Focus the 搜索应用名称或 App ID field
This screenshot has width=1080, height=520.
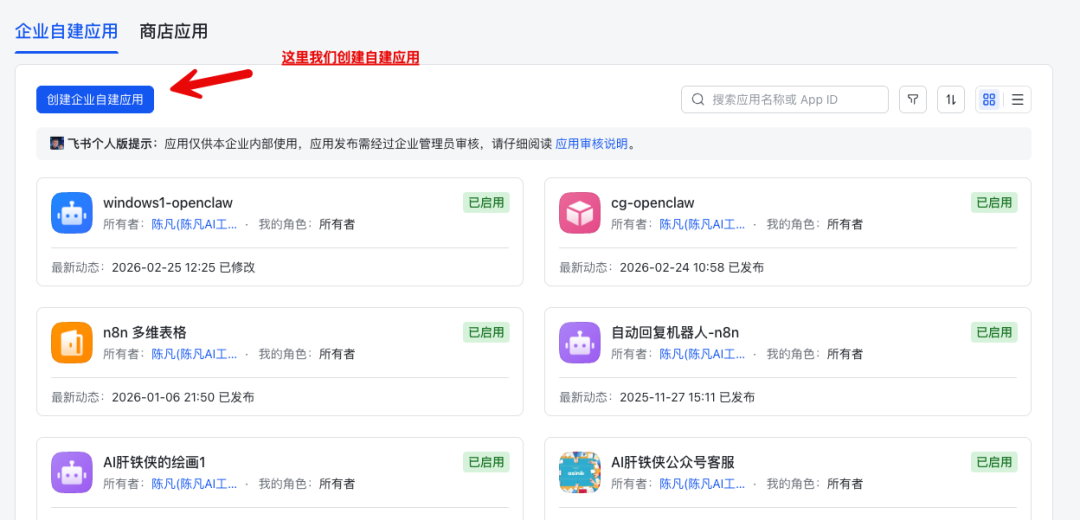point(785,100)
